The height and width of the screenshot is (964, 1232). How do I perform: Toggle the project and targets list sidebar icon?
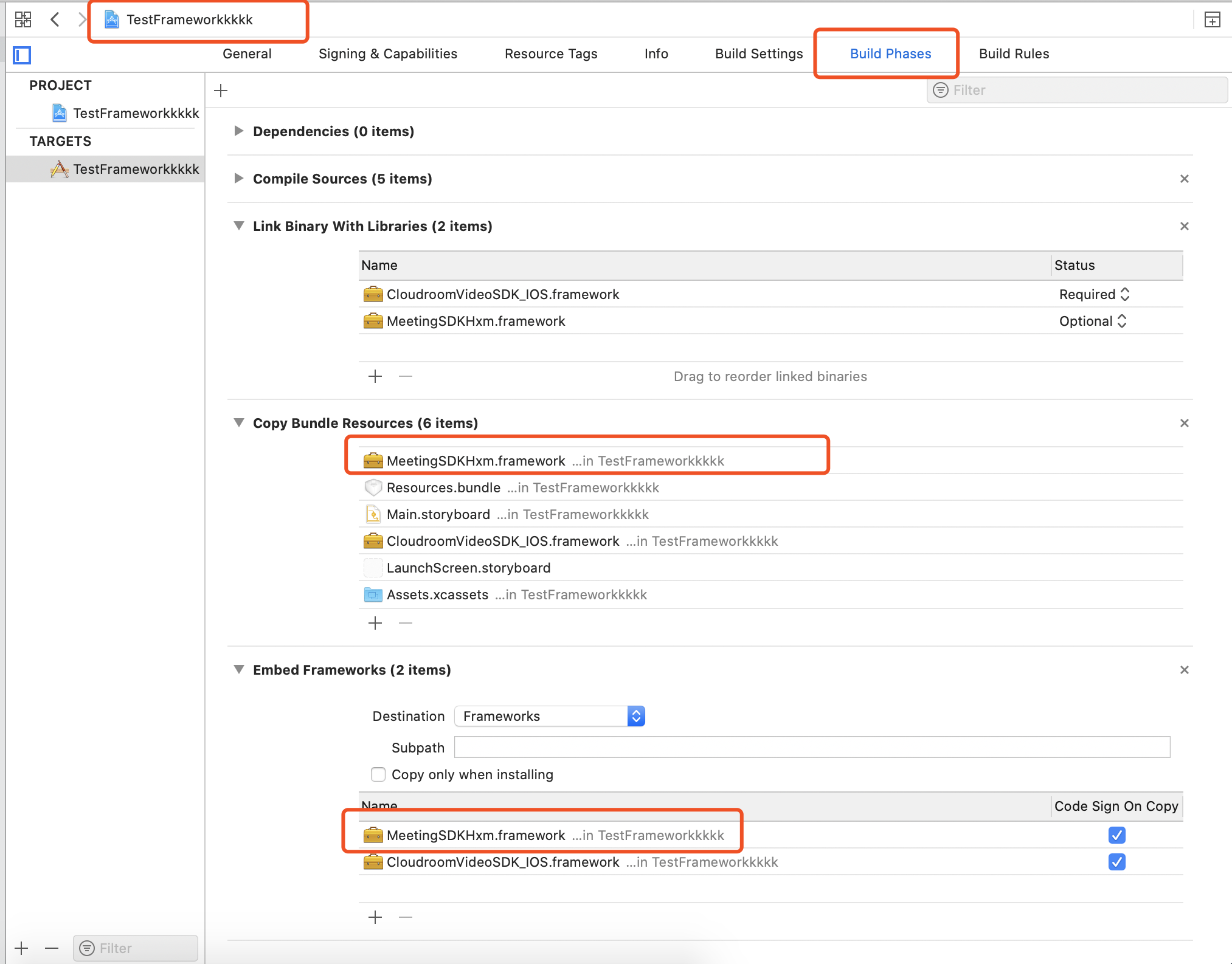coord(22,55)
